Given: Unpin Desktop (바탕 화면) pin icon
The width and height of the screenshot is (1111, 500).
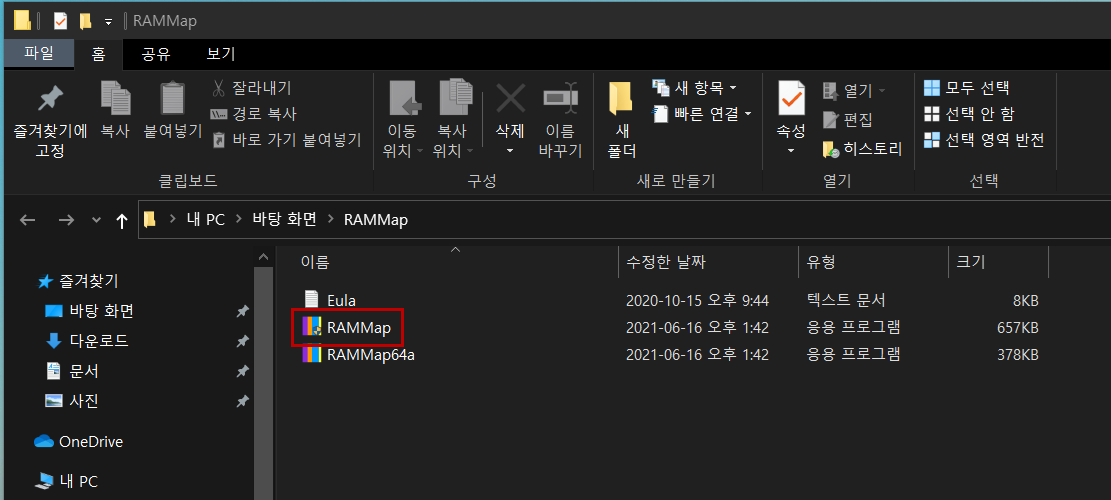Looking at the screenshot, I should click(x=242, y=311).
